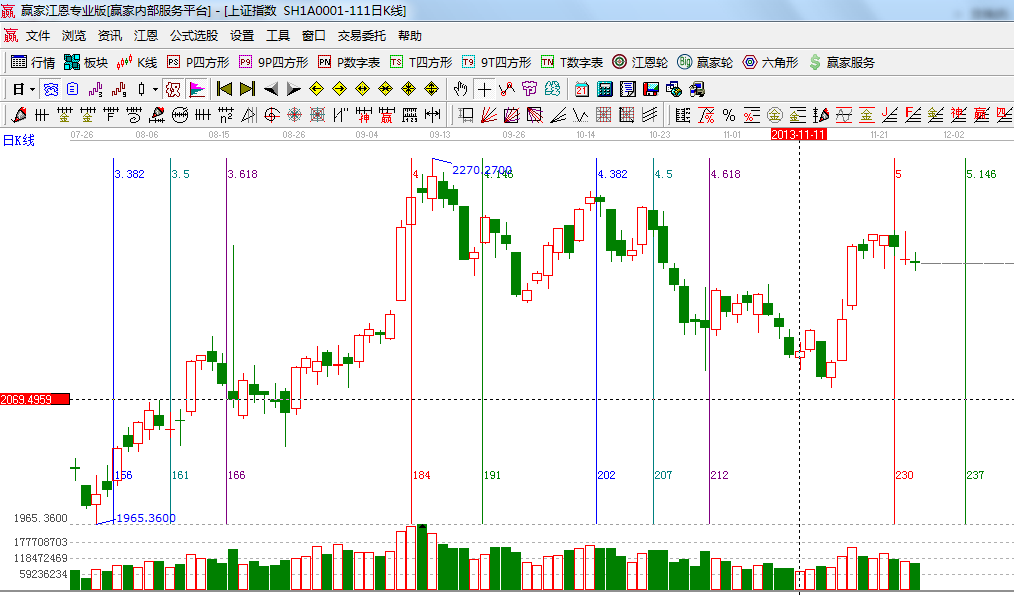
Task: Select the crosshair cursor tool
Action: (484, 89)
